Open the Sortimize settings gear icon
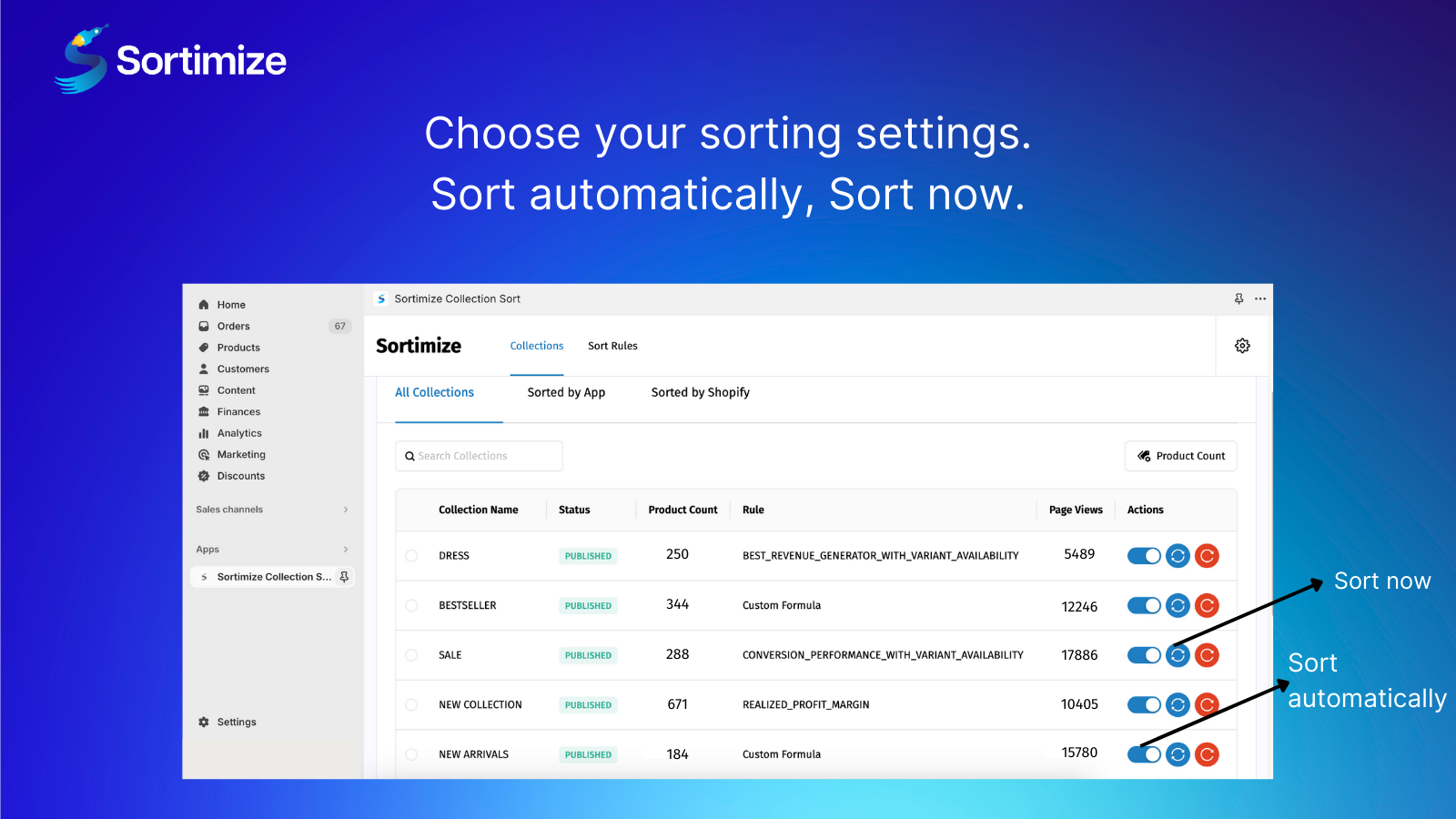 tap(1242, 346)
